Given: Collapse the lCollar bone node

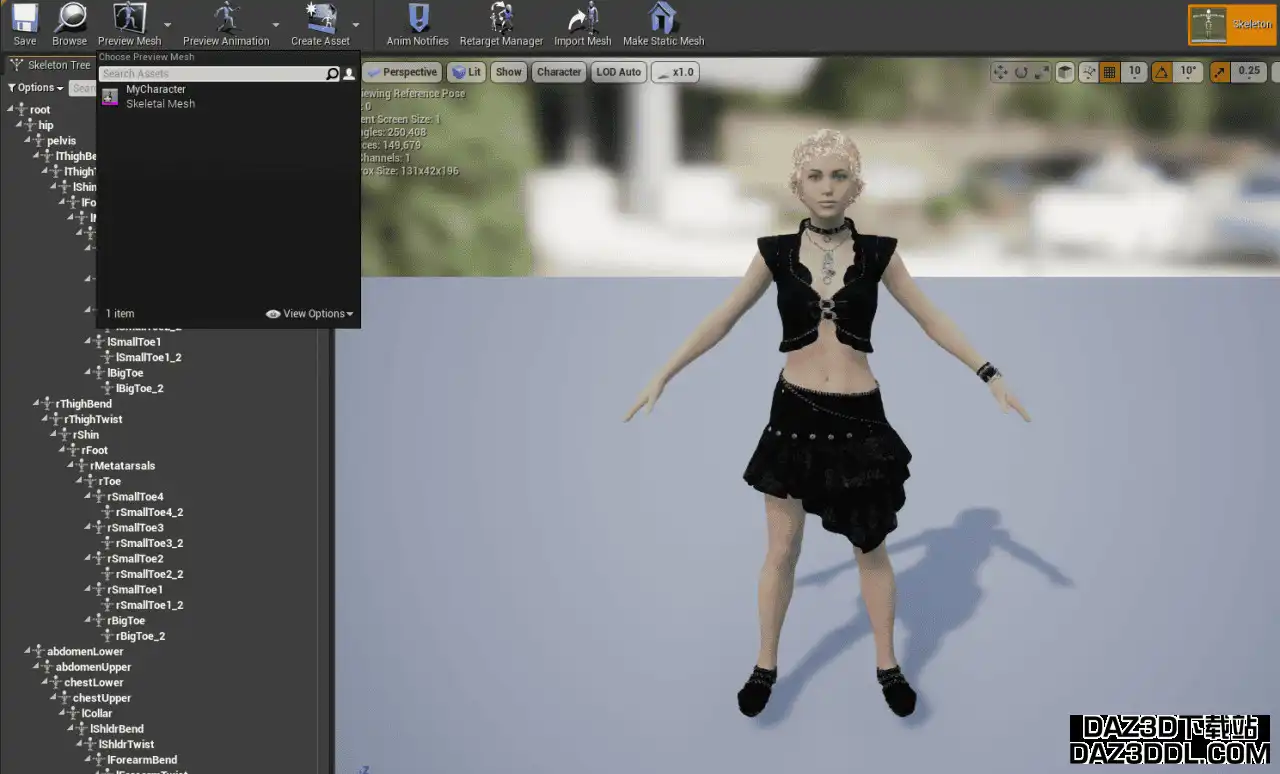Looking at the screenshot, I should coord(63,713).
